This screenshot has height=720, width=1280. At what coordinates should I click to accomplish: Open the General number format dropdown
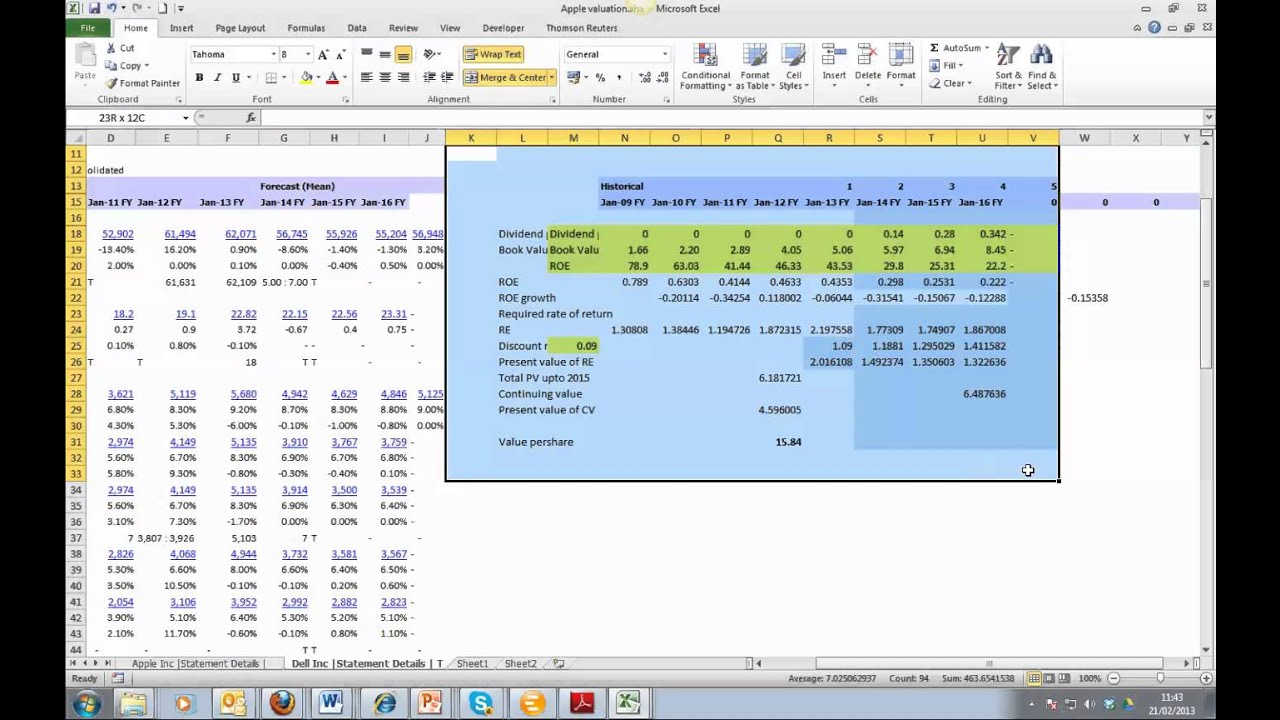pyautogui.click(x=663, y=53)
